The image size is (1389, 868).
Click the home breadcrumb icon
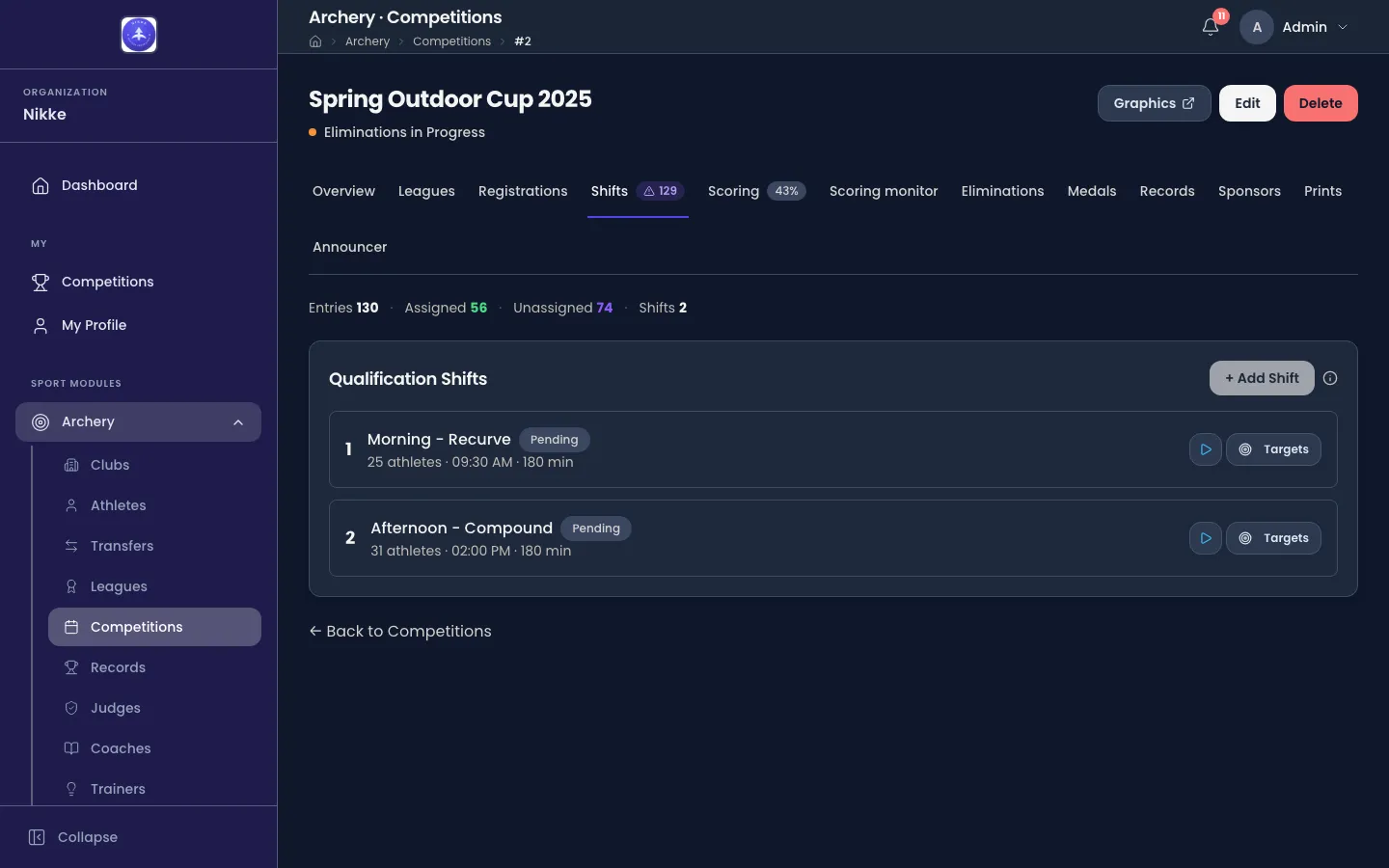(315, 41)
